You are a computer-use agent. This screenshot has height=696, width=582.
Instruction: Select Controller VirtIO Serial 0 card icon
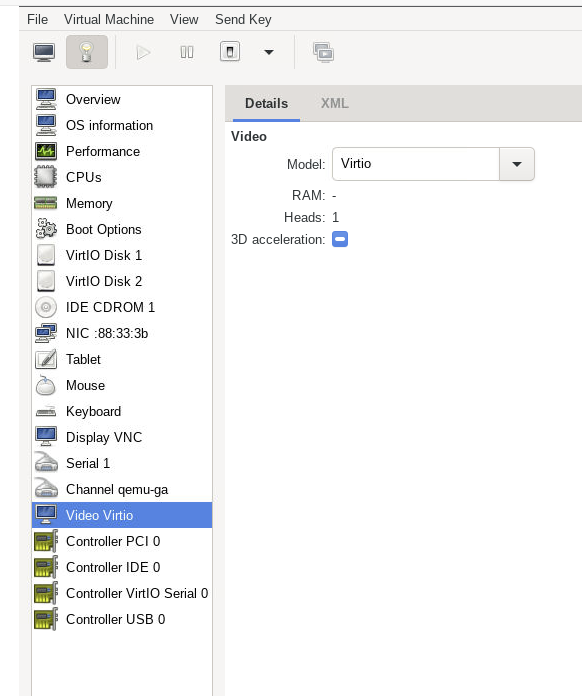pos(46,593)
